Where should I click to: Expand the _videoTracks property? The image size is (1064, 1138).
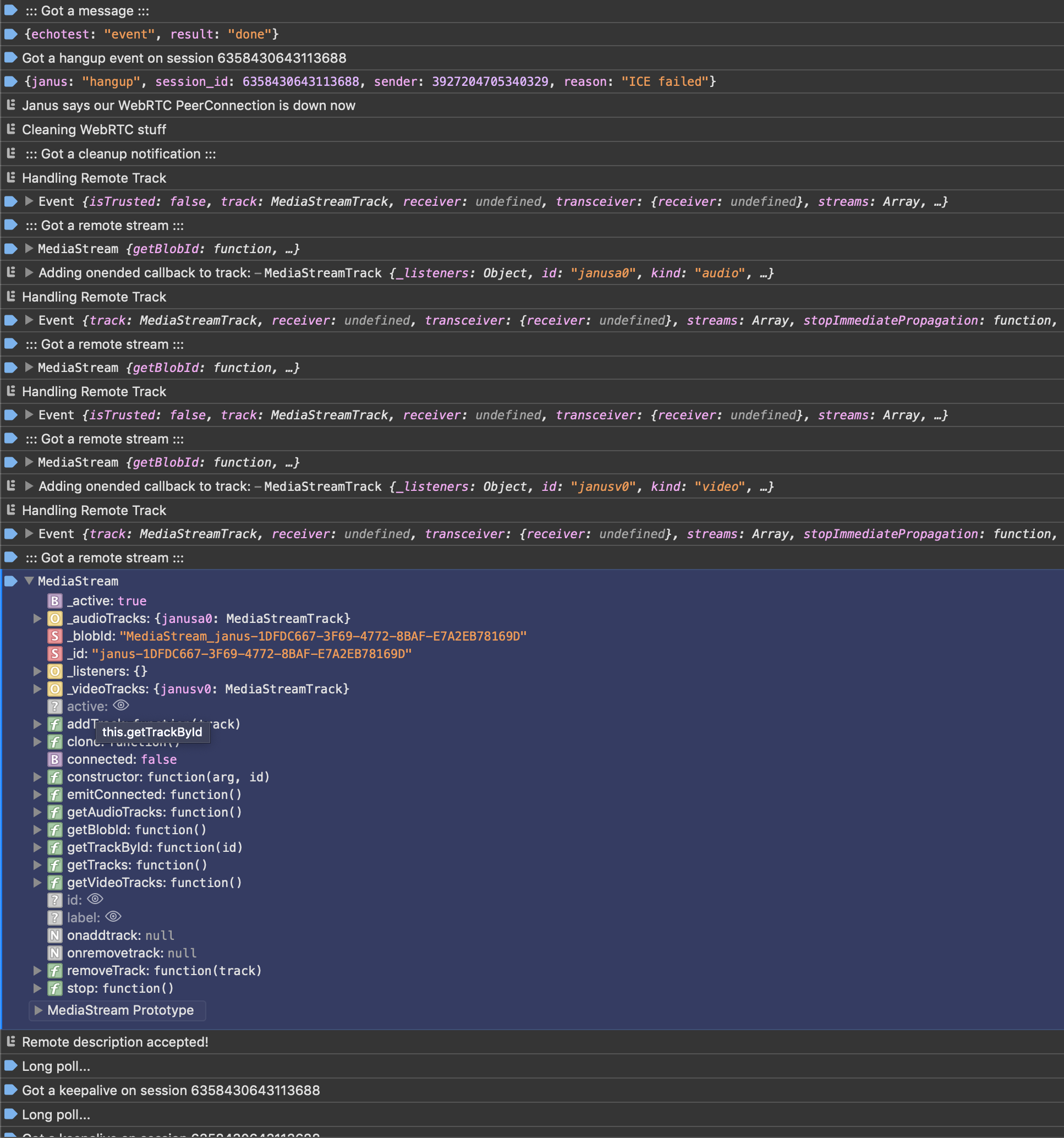[37, 688]
